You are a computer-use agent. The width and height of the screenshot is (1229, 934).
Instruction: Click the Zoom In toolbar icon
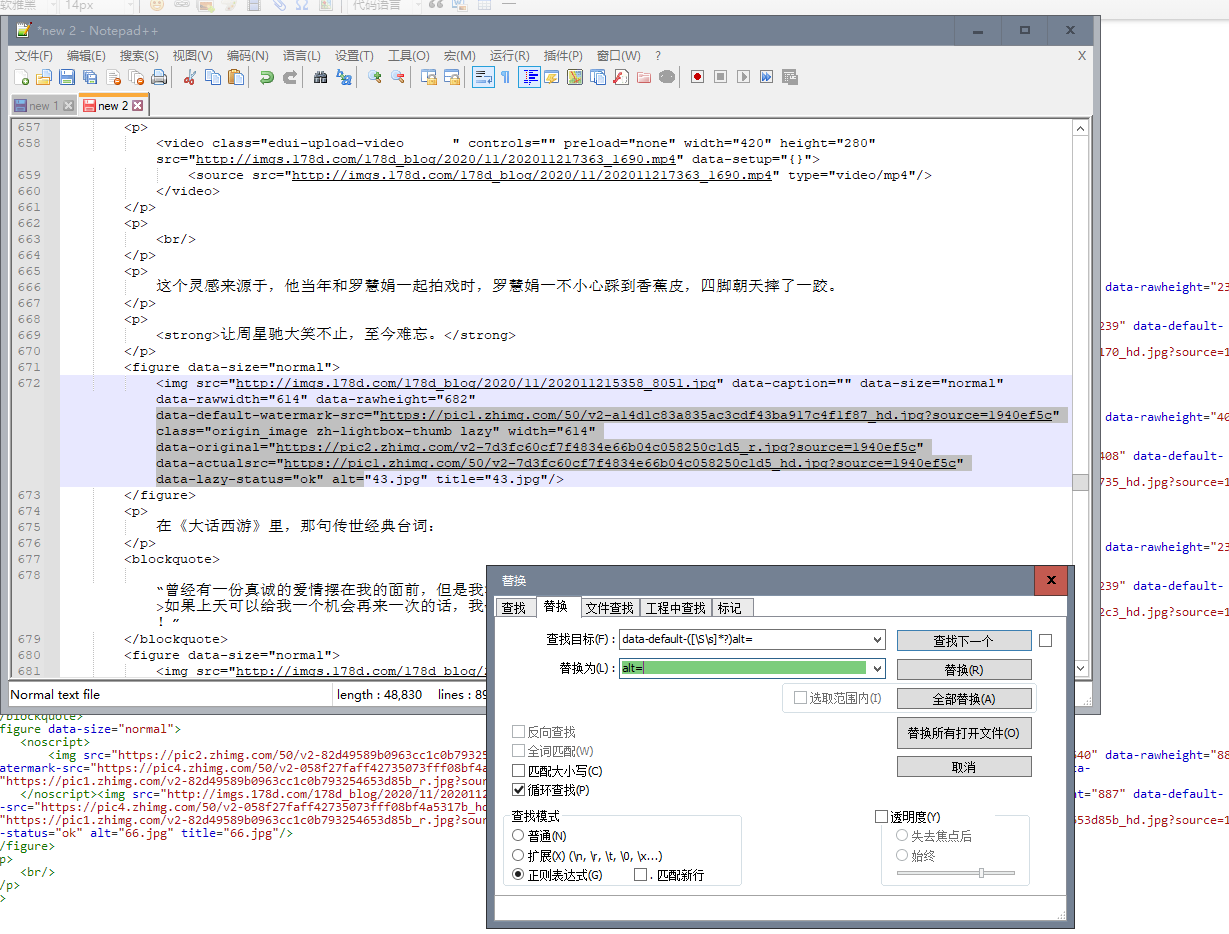click(x=374, y=77)
